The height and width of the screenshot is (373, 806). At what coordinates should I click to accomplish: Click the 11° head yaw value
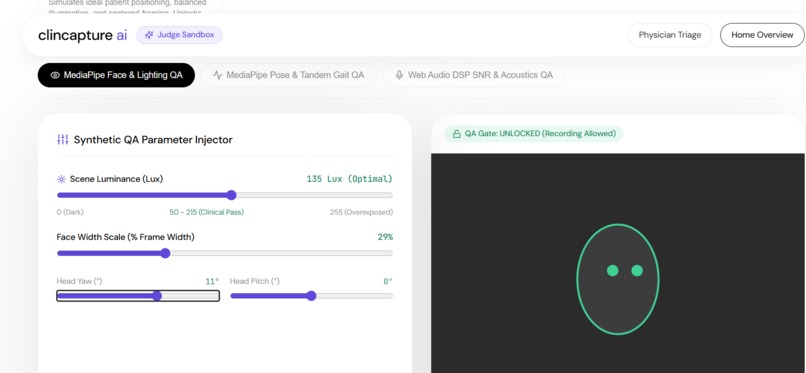pyautogui.click(x=212, y=282)
